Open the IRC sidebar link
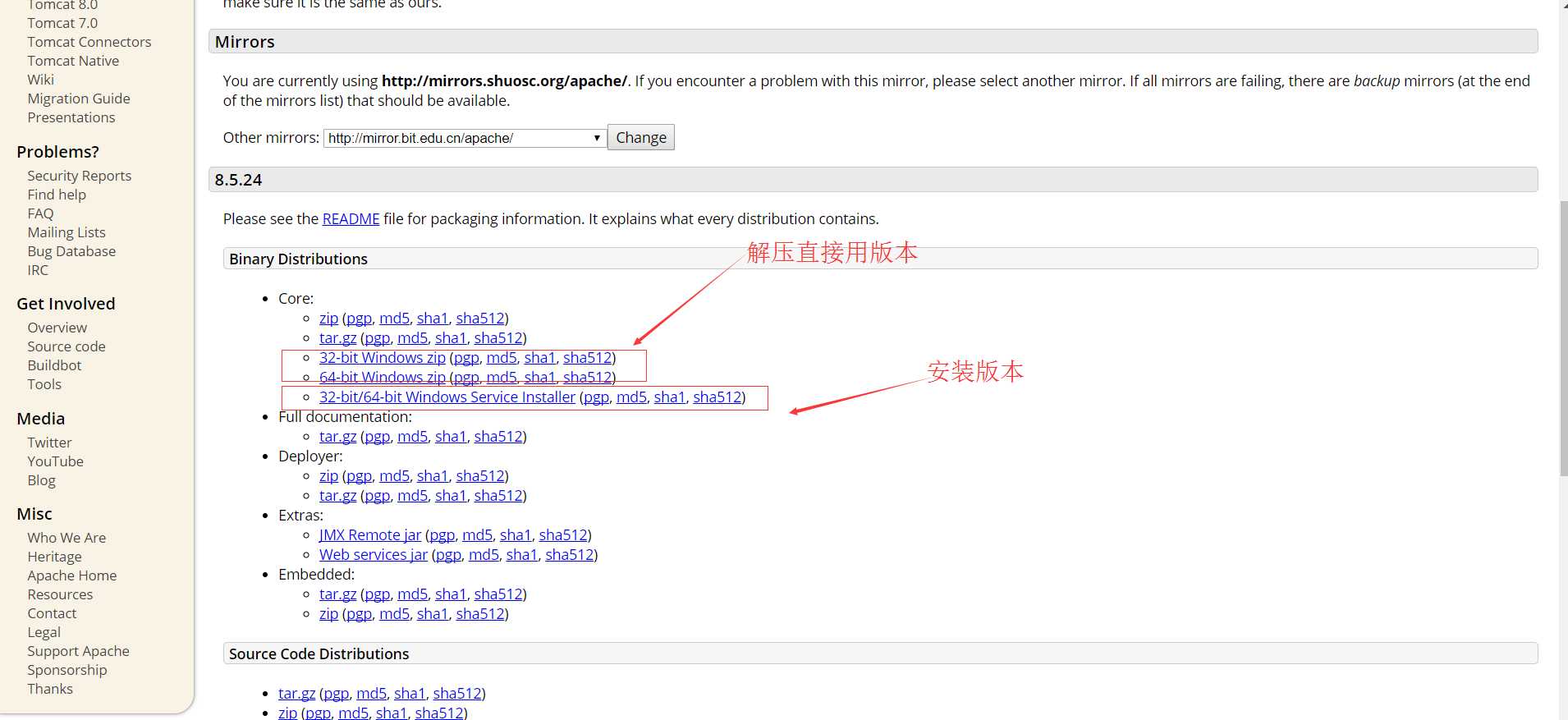1568x720 pixels. tap(38, 270)
